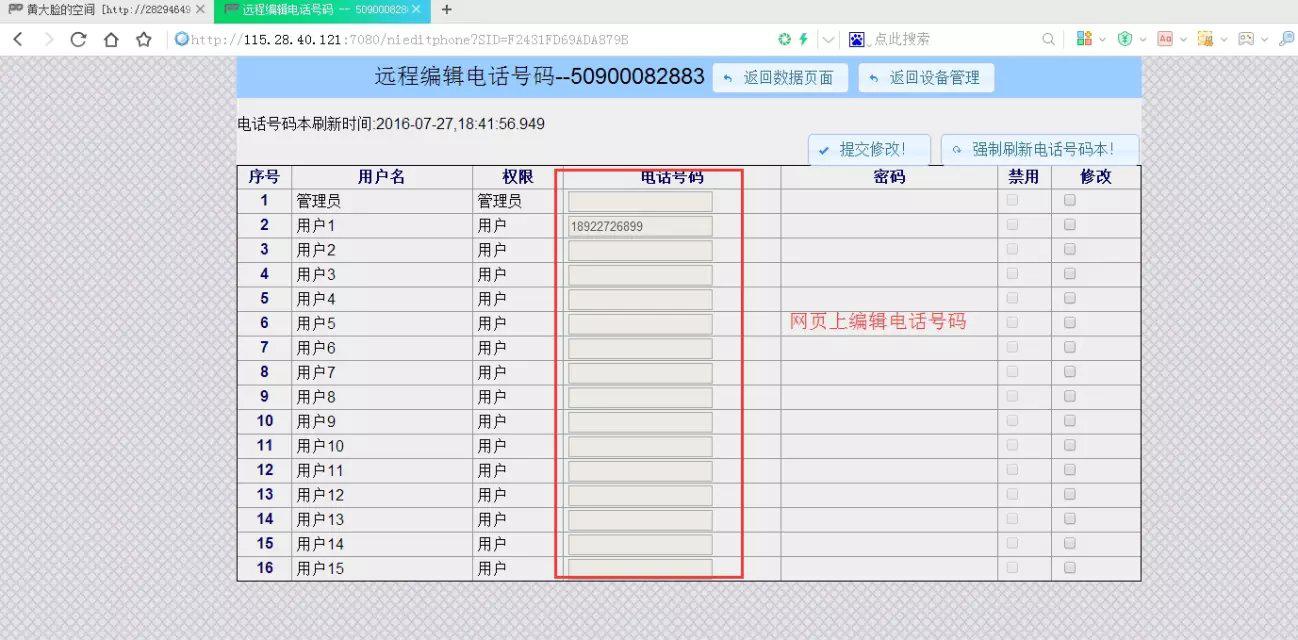This screenshot has width=1298, height=640.
Task: Tick the 修改 checkbox for 用户1
Action: 1070,225
